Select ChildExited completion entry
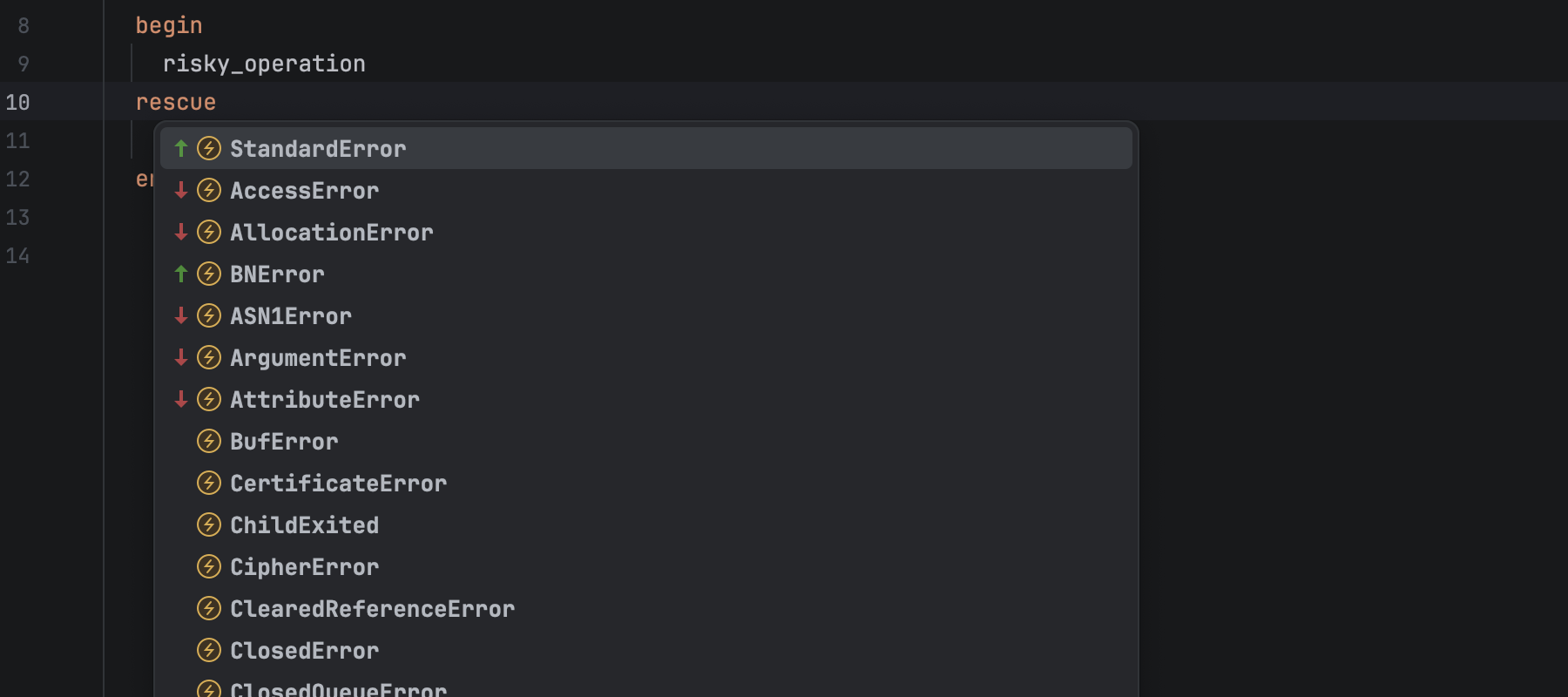 point(304,525)
